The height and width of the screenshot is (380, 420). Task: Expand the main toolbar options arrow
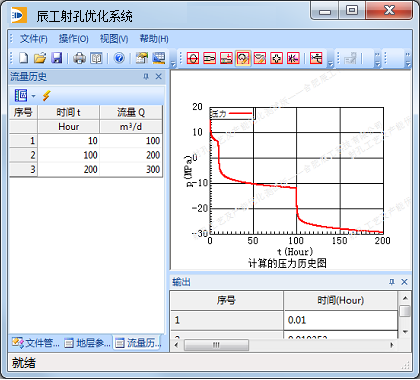coord(173,63)
